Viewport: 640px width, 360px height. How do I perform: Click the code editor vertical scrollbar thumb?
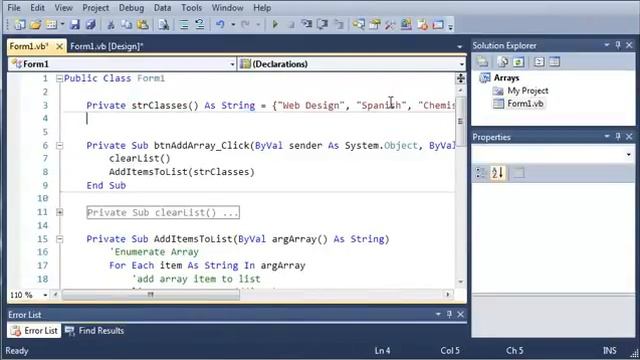[x=460, y=121]
